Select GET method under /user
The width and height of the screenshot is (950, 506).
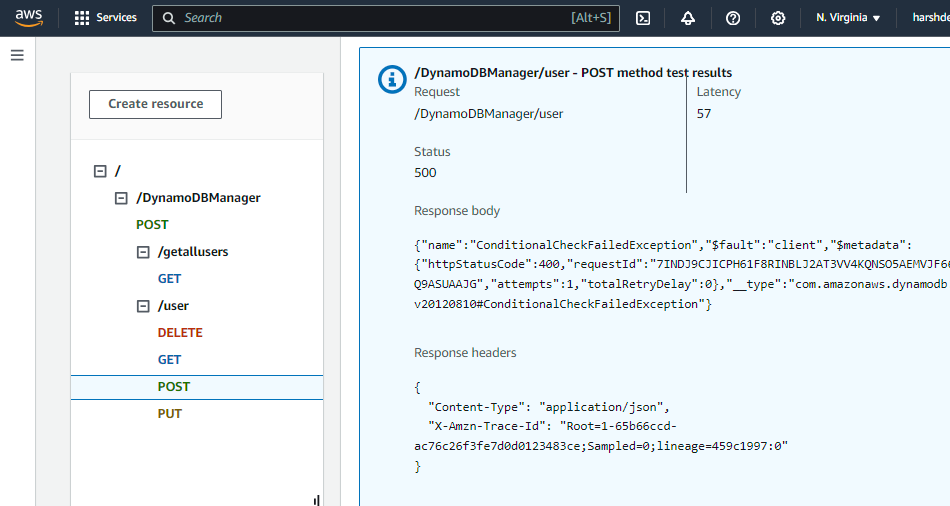click(x=169, y=360)
